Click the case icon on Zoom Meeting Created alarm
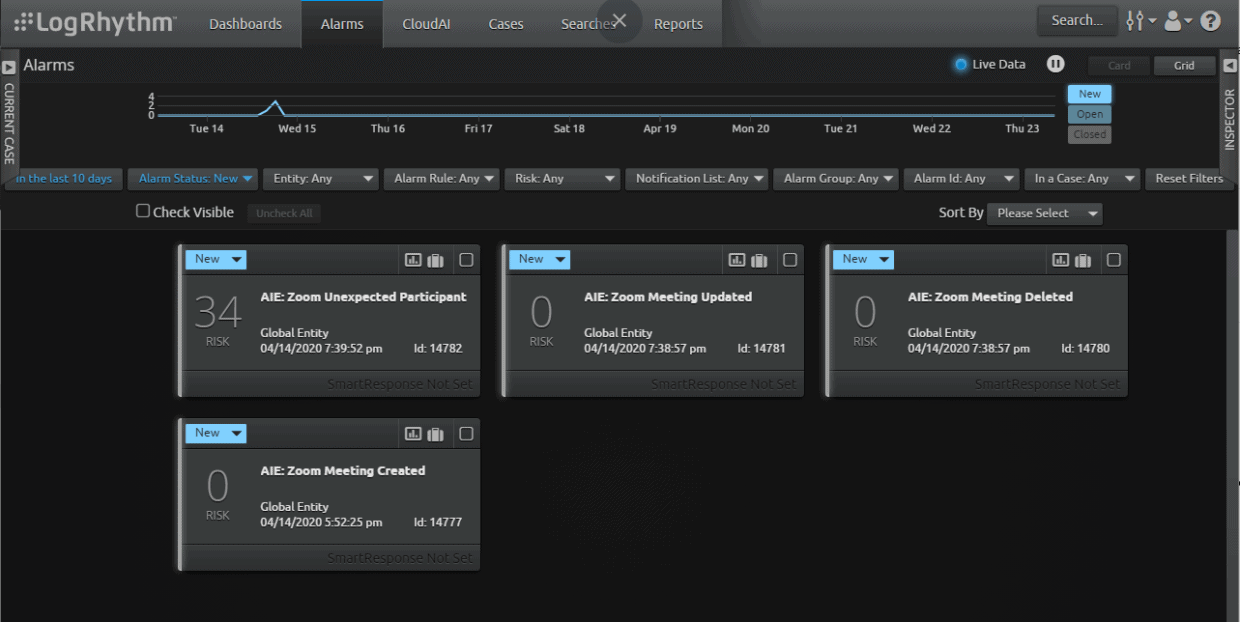Image resolution: width=1240 pixels, height=622 pixels. 435,433
